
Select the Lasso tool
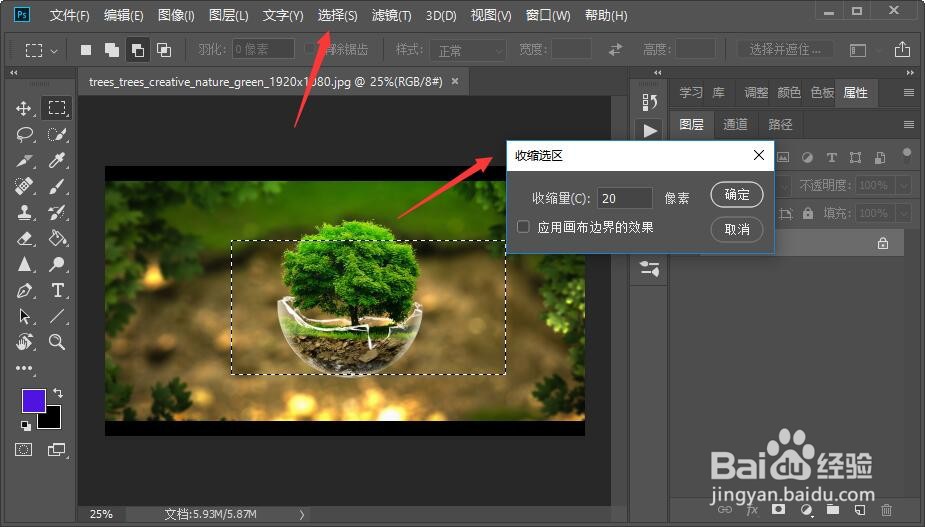pos(24,135)
